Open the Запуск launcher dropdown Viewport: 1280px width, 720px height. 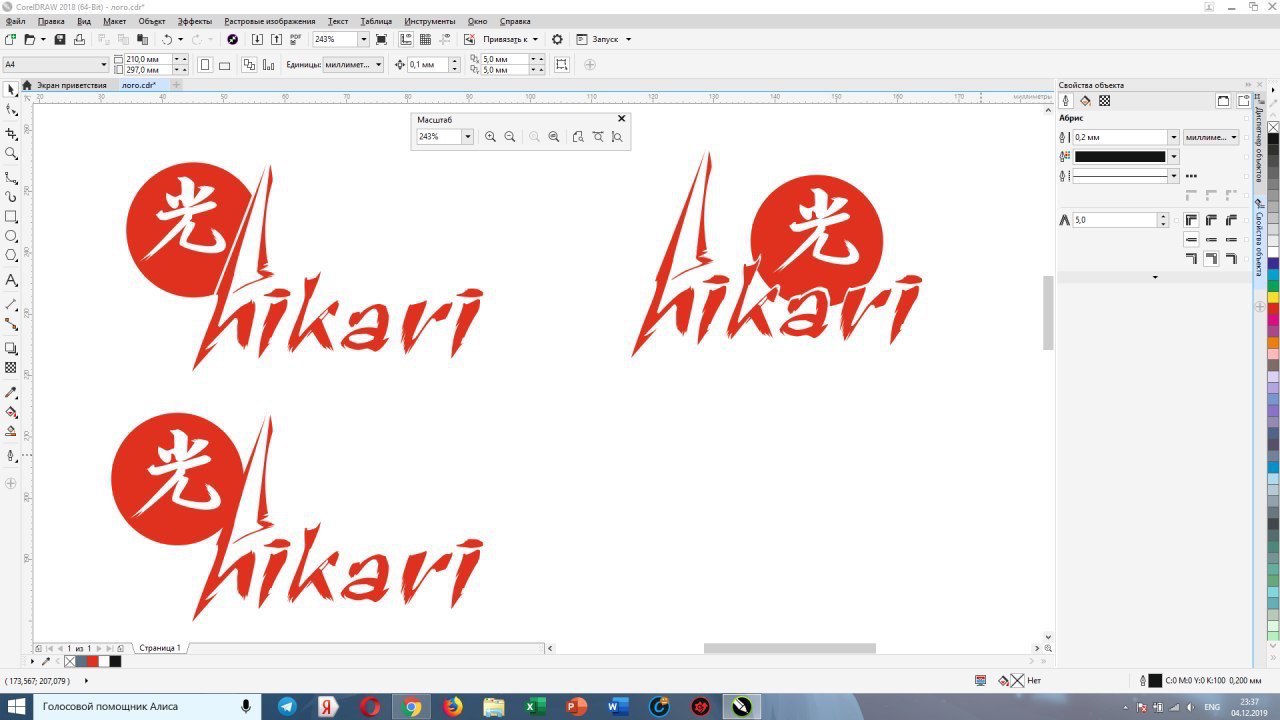coord(628,39)
